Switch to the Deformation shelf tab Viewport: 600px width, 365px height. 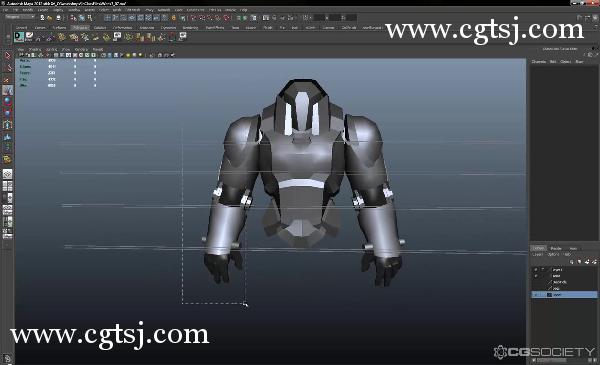pos(123,28)
